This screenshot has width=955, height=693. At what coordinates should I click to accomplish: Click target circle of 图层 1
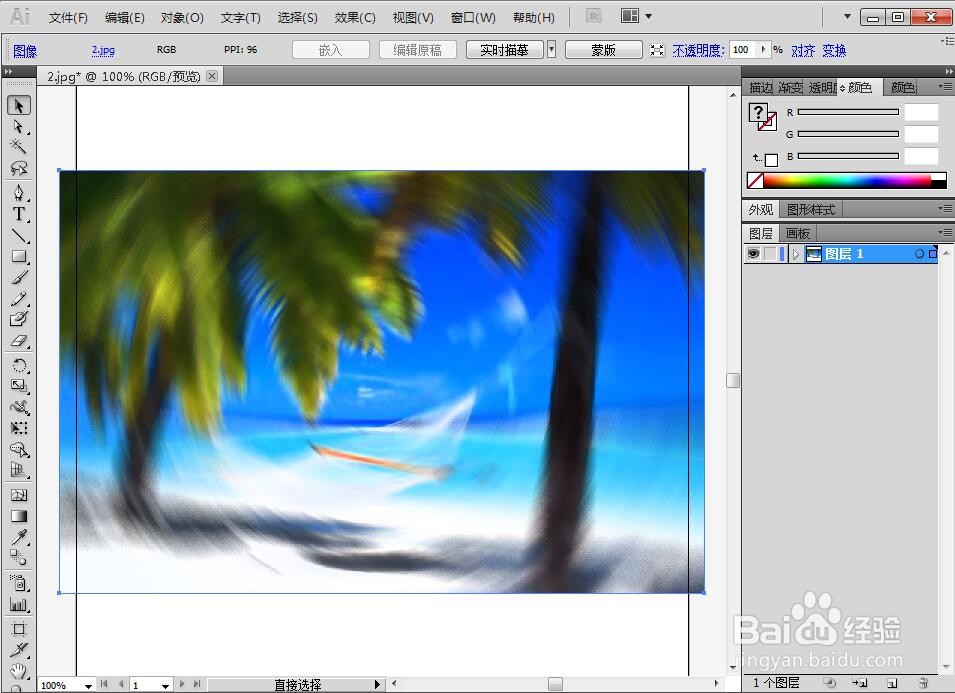(x=920, y=254)
